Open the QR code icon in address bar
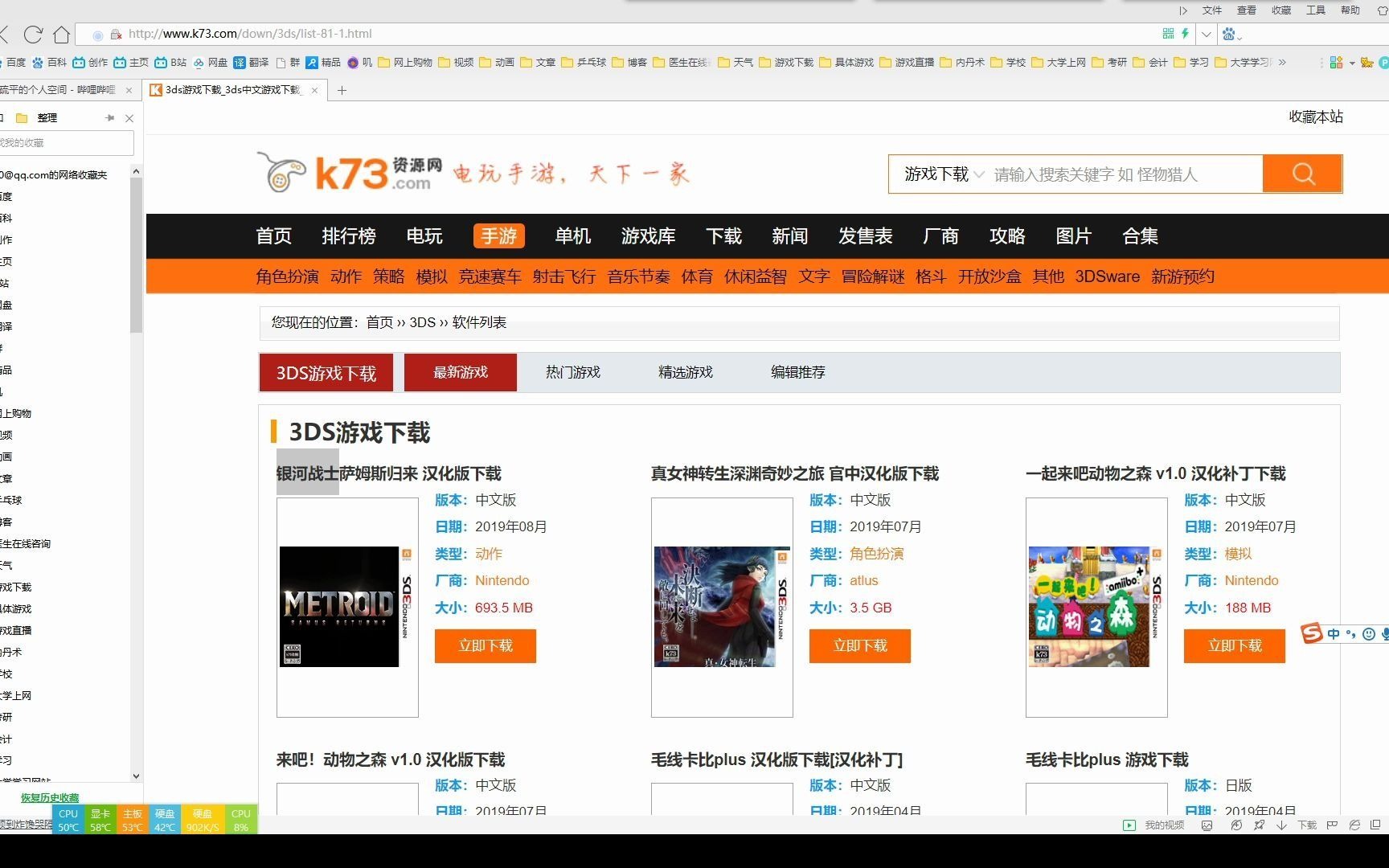Screen dimensions: 1389x868 (x=1168, y=33)
